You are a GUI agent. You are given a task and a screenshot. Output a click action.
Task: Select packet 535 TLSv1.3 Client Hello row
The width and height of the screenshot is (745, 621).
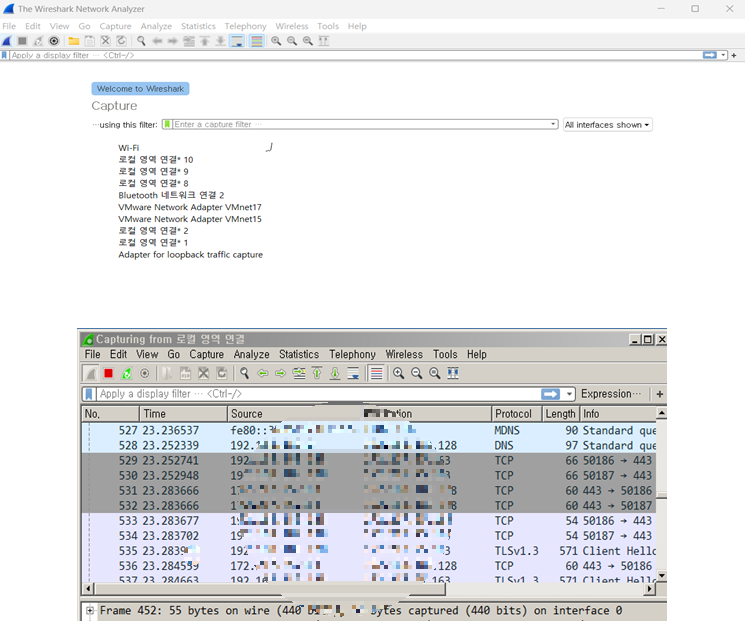(369, 551)
